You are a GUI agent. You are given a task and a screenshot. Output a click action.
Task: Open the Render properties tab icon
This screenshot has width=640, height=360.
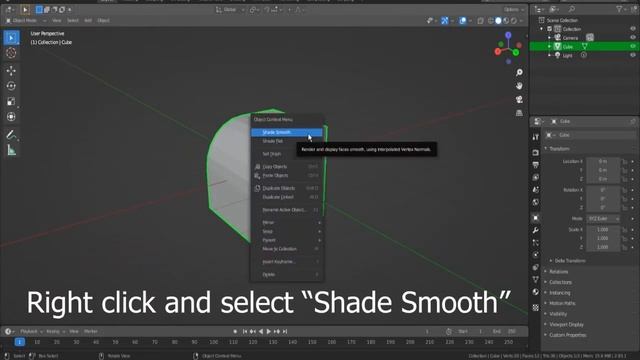click(x=536, y=153)
